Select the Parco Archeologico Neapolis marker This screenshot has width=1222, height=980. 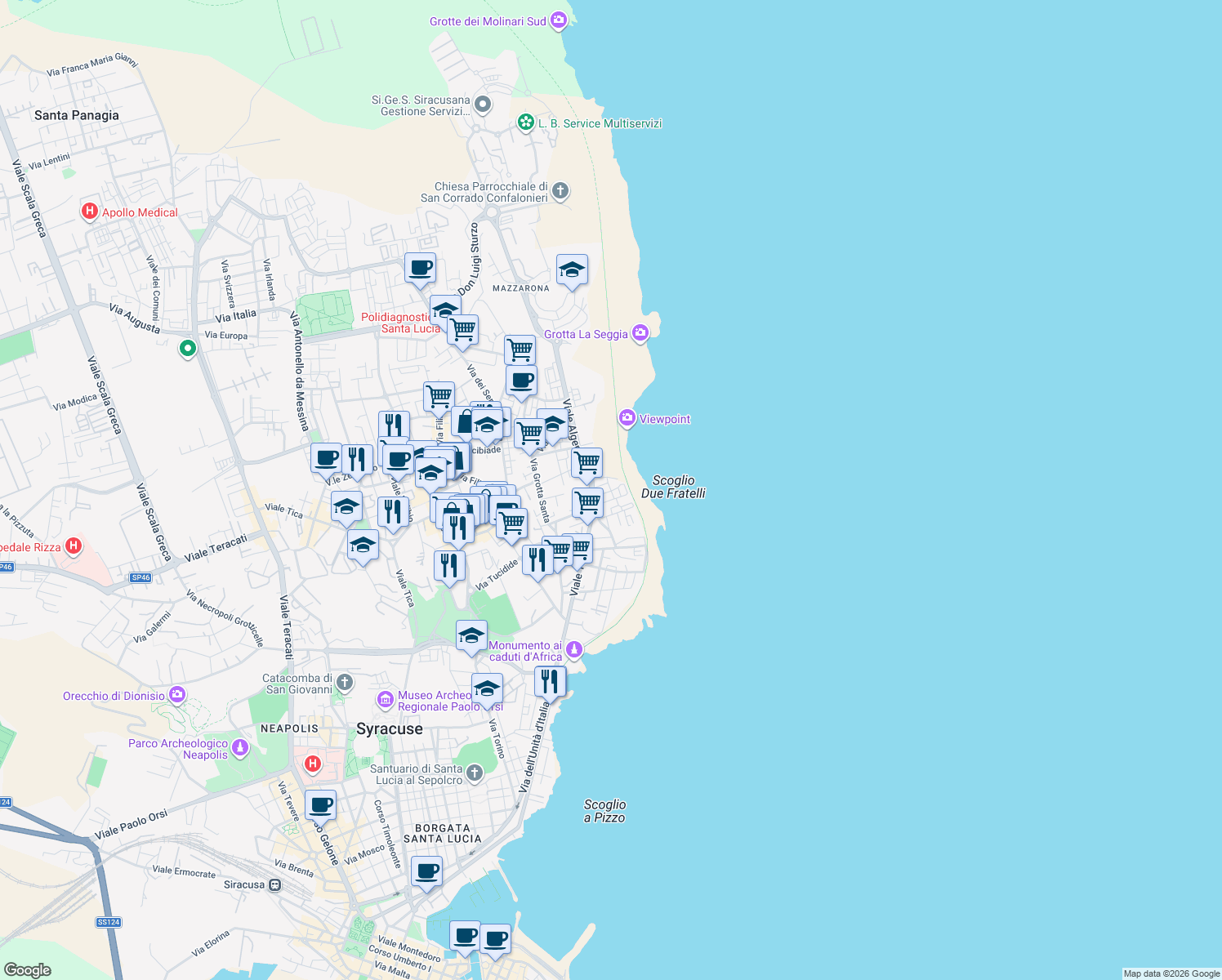pos(239,748)
